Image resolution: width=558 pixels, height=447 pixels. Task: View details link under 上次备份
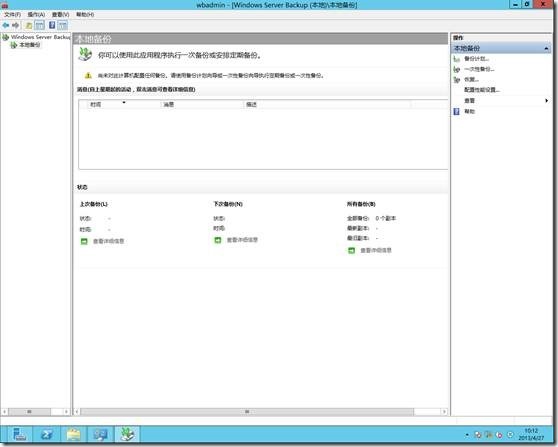(108, 241)
